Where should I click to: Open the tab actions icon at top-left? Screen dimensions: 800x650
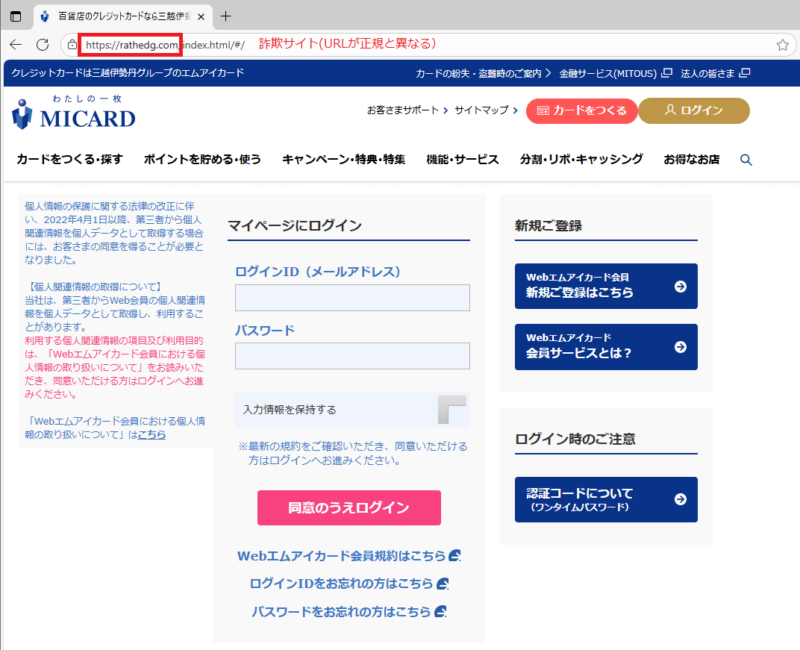(x=16, y=16)
